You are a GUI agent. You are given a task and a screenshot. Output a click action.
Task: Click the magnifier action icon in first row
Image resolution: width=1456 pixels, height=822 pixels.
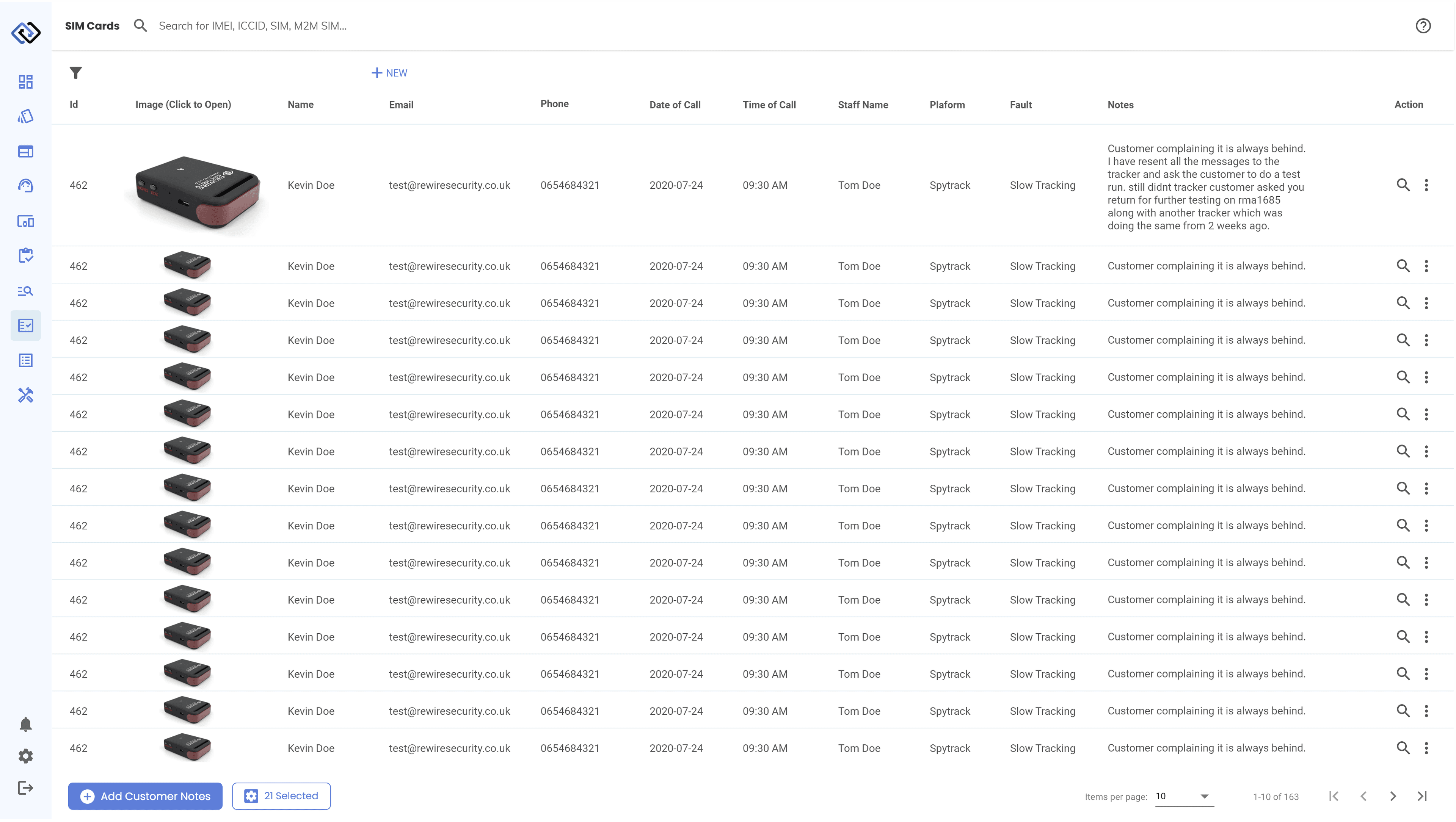click(x=1403, y=186)
